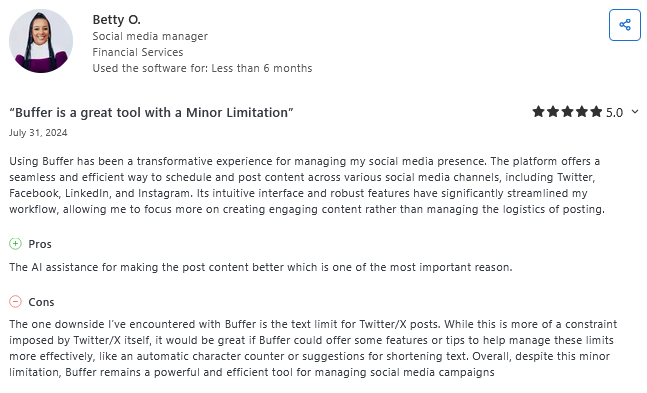
Task: Click the Social media manager job title
Action: coord(150,36)
